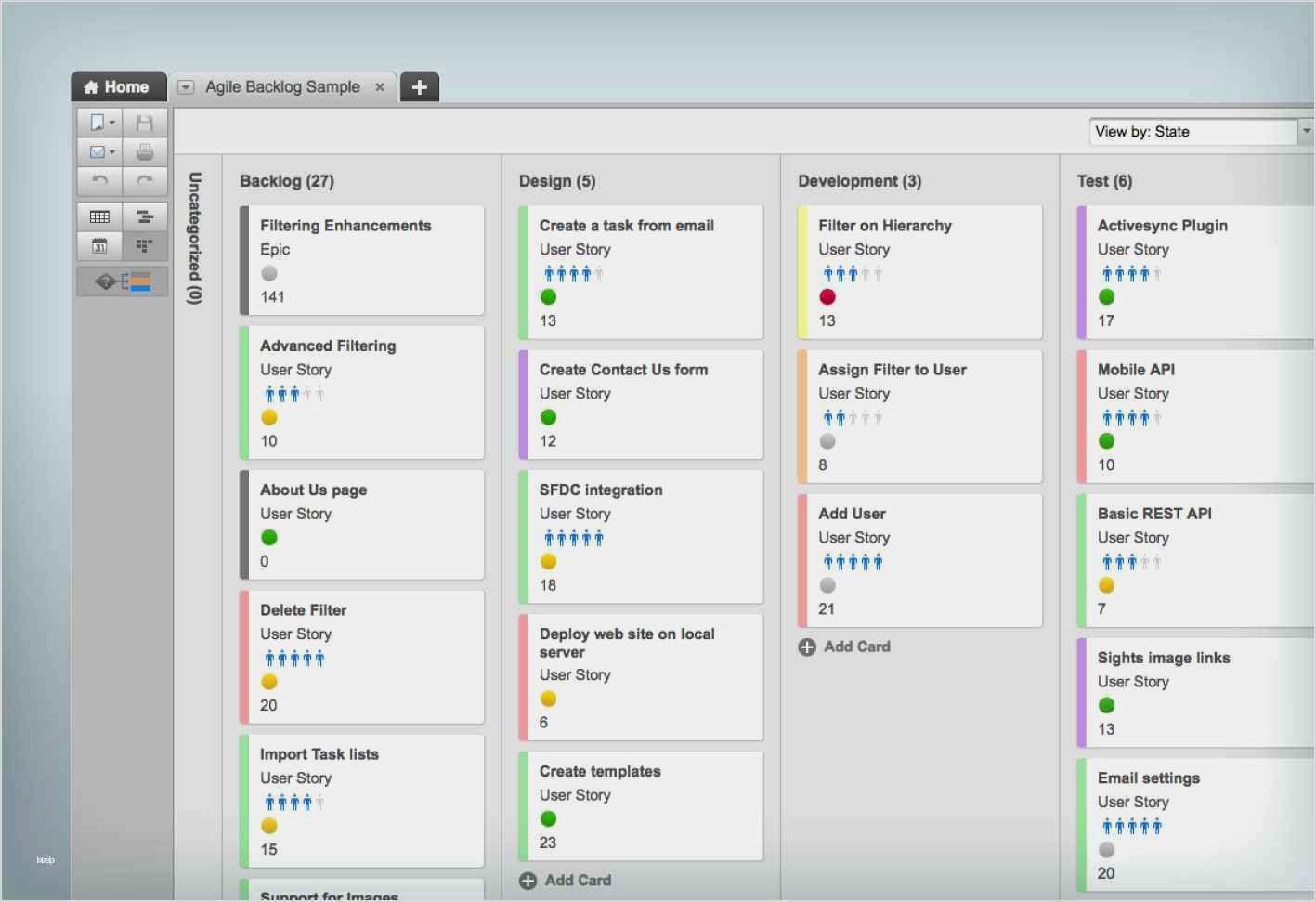The image size is (1316, 902).
Task: Click people rating icons on Mobile API
Action: 1131,418
